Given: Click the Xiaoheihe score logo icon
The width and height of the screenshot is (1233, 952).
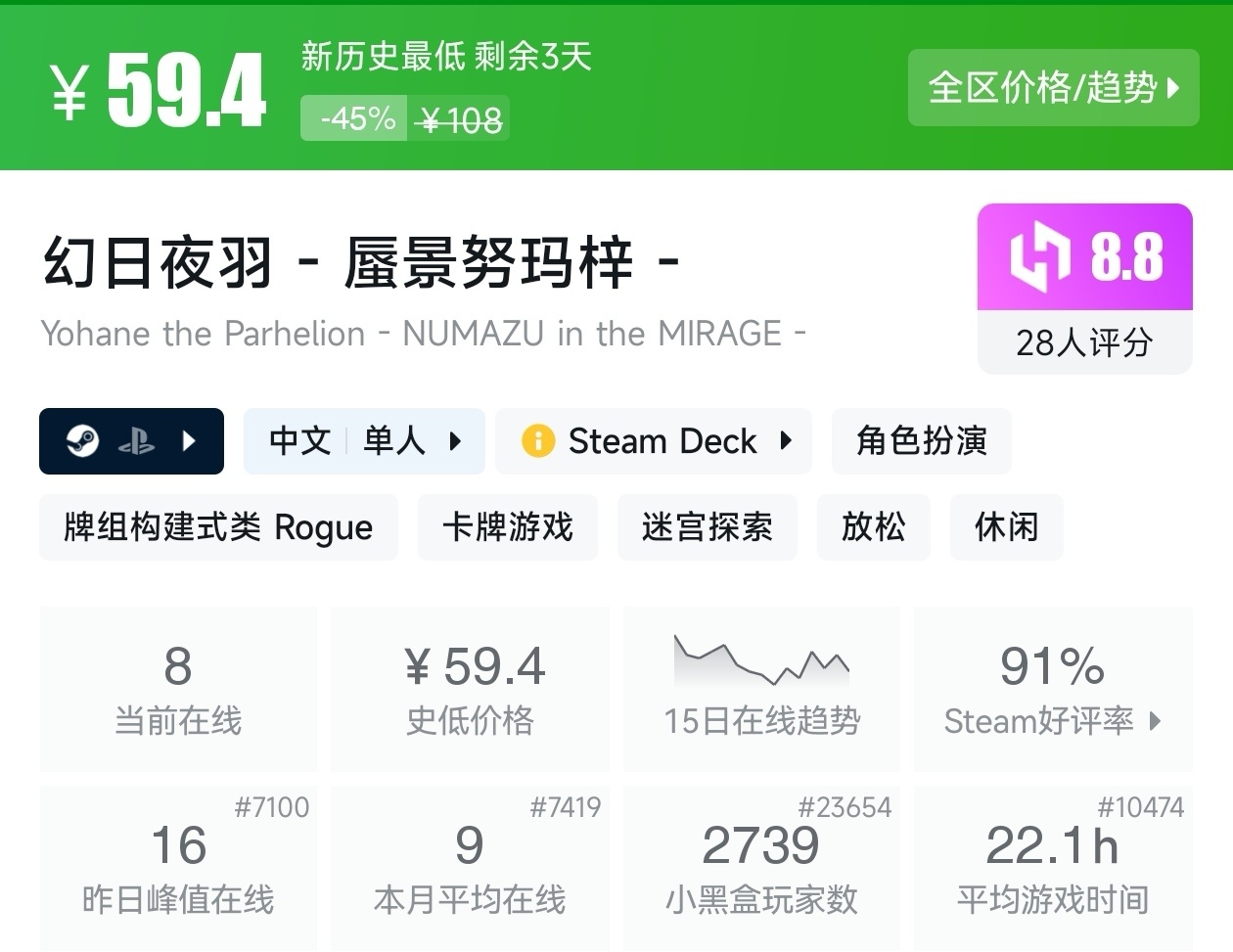Looking at the screenshot, I should [x=1039, y=257].
